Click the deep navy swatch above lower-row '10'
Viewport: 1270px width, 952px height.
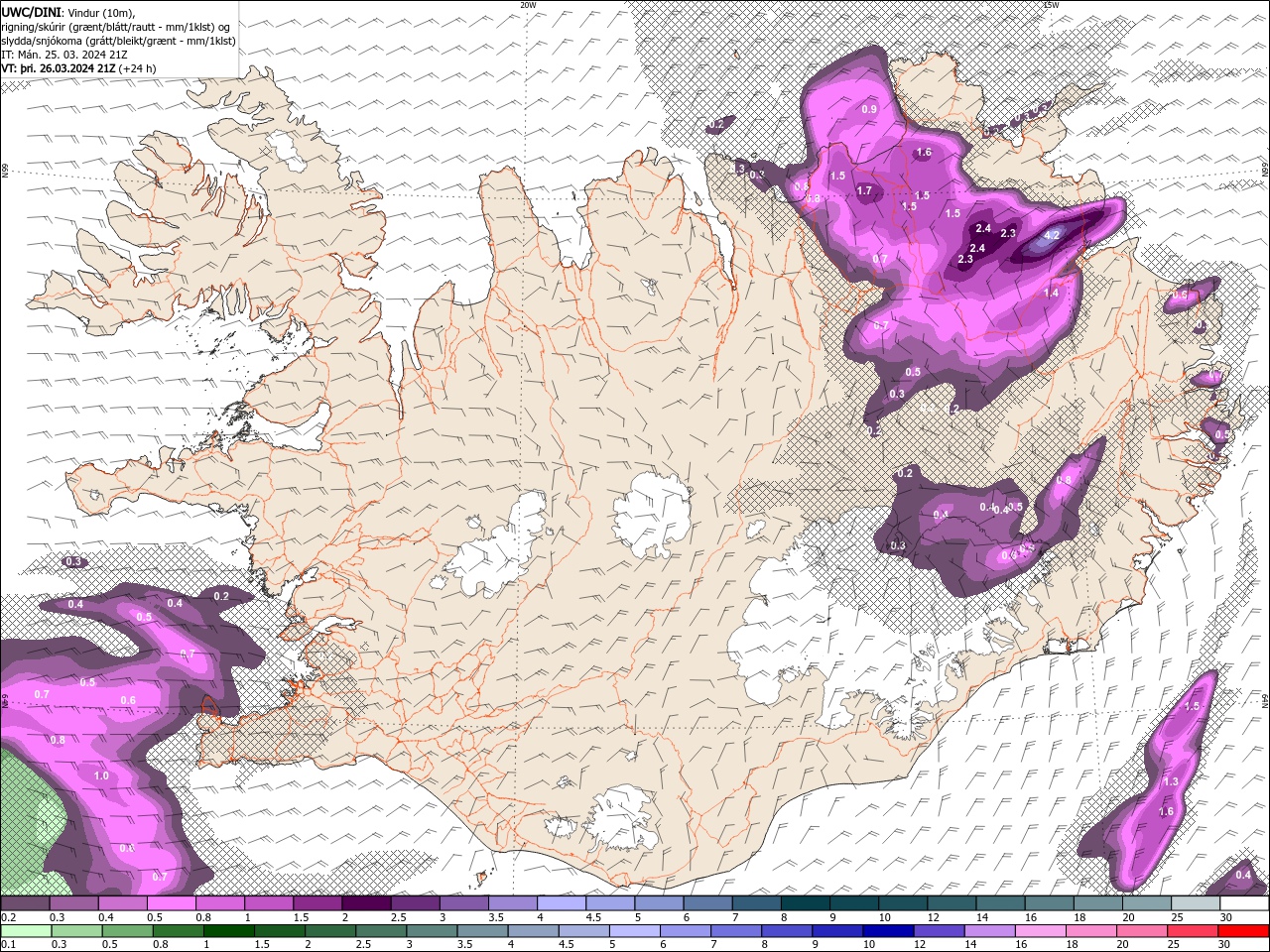coord(888,931)
